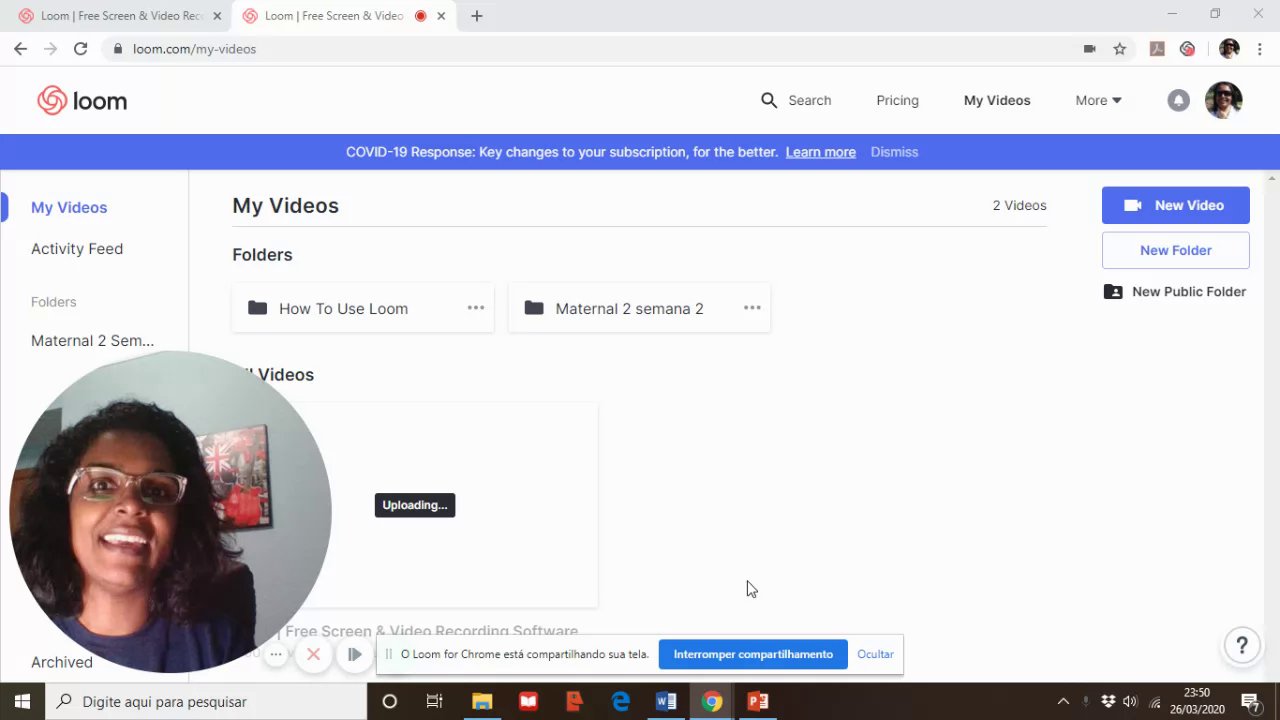Viewport: 1280px width, 720px height.
Task: Click Ocultar to hide the sharing bar
Action: point(875,654)
